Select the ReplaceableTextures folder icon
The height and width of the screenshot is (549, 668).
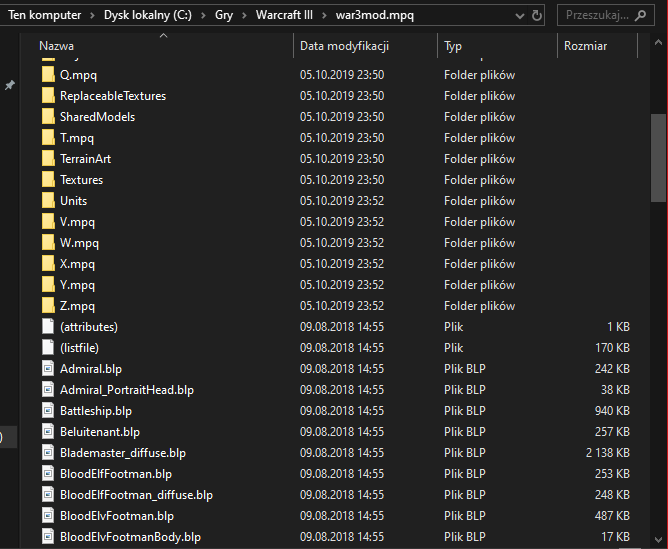click(48, 95)
